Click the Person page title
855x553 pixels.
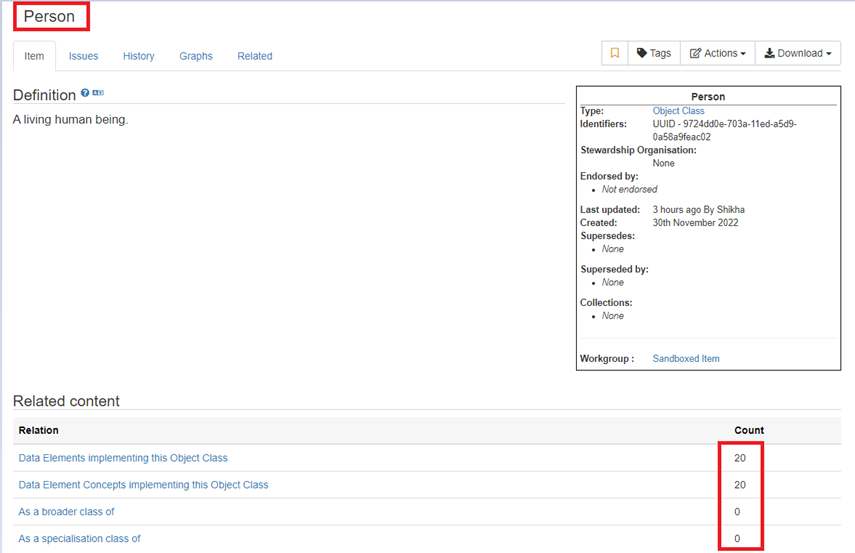coord(49,17)
